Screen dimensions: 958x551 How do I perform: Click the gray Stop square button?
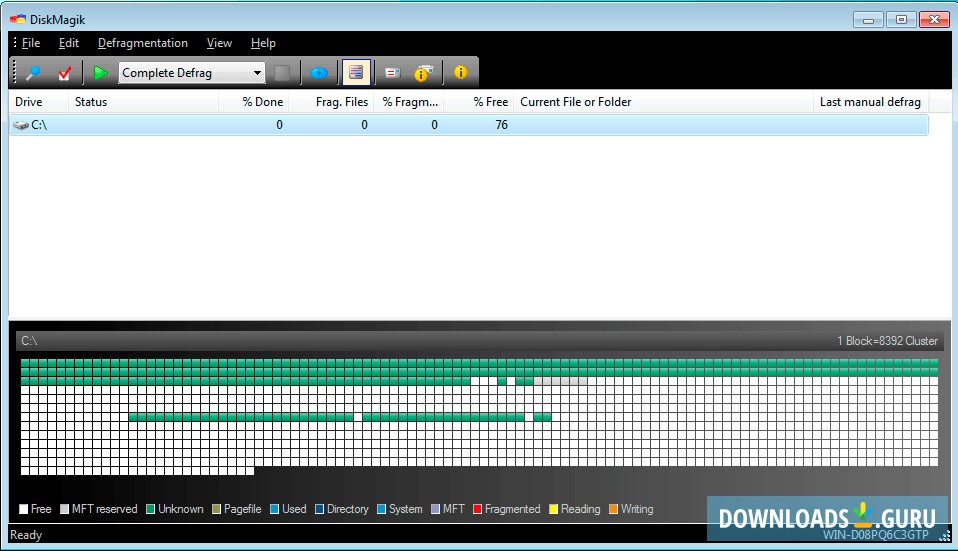(x=282, y=73)
